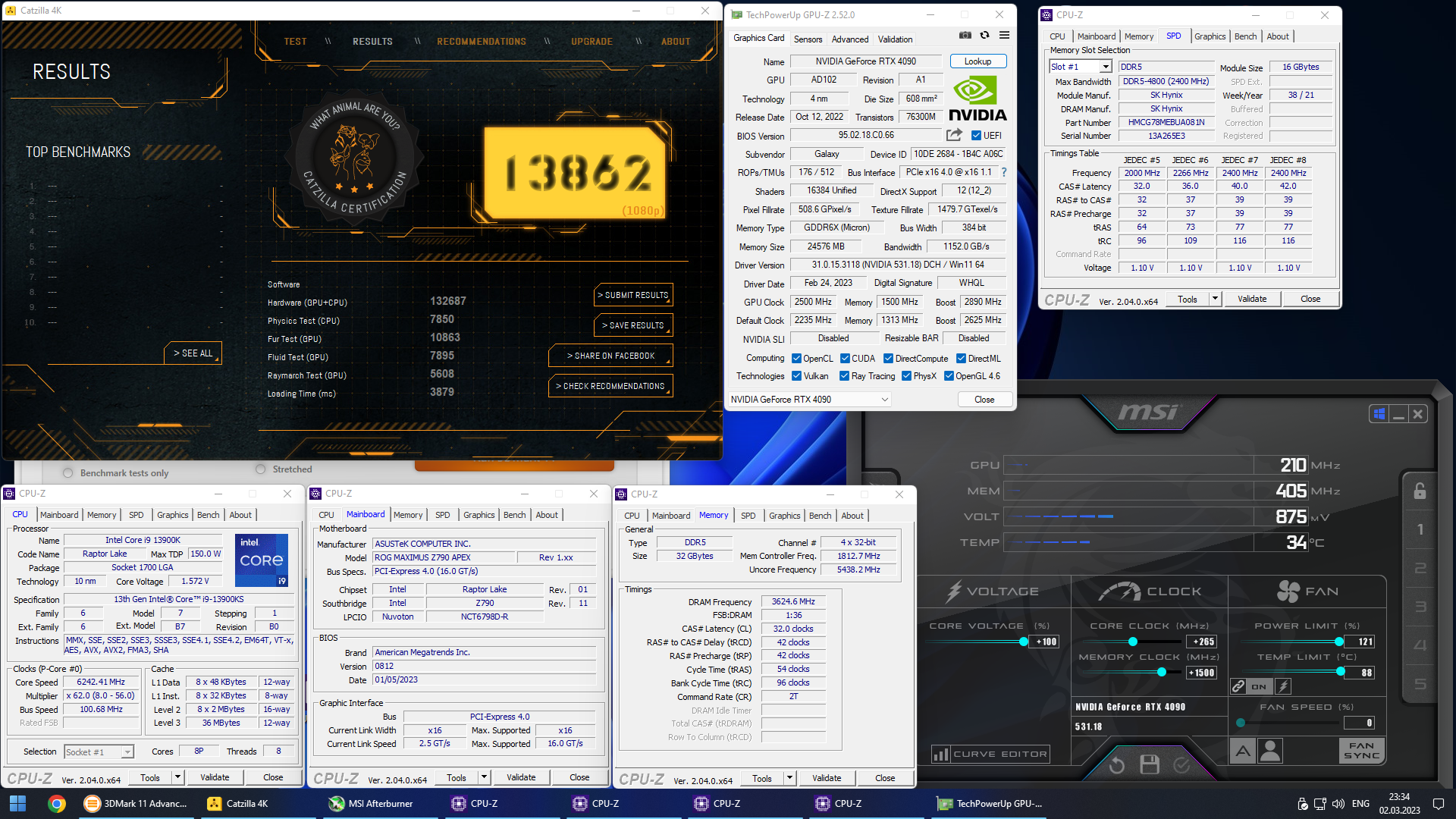Open the taskbar notification center icon
The width and height of the screenshot is (1456, 819).
click(x=1439, y=804)
